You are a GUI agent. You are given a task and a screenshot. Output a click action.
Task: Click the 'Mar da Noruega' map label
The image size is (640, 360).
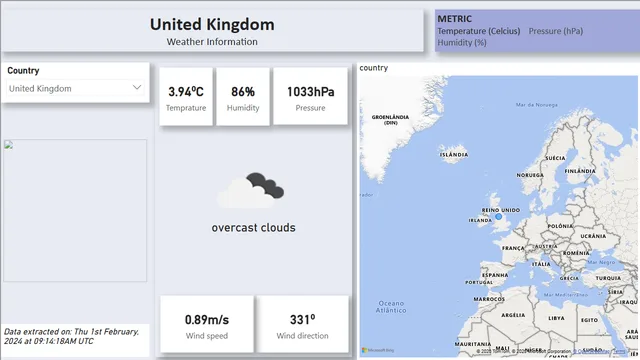tap(536, 105)
